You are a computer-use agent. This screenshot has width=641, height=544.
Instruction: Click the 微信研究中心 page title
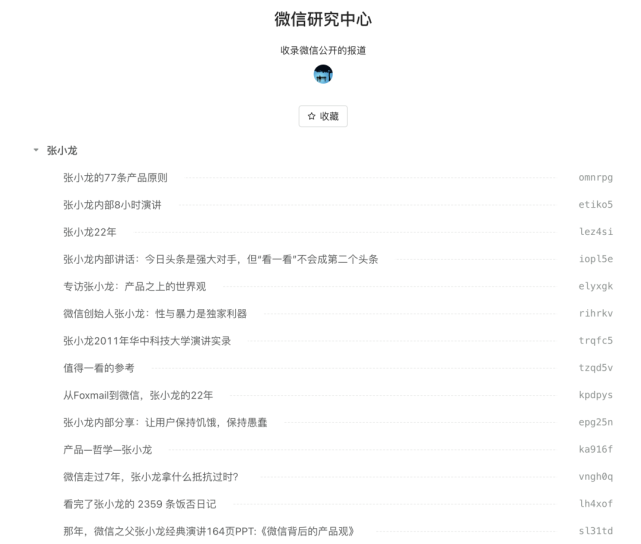tap(323, 19)
